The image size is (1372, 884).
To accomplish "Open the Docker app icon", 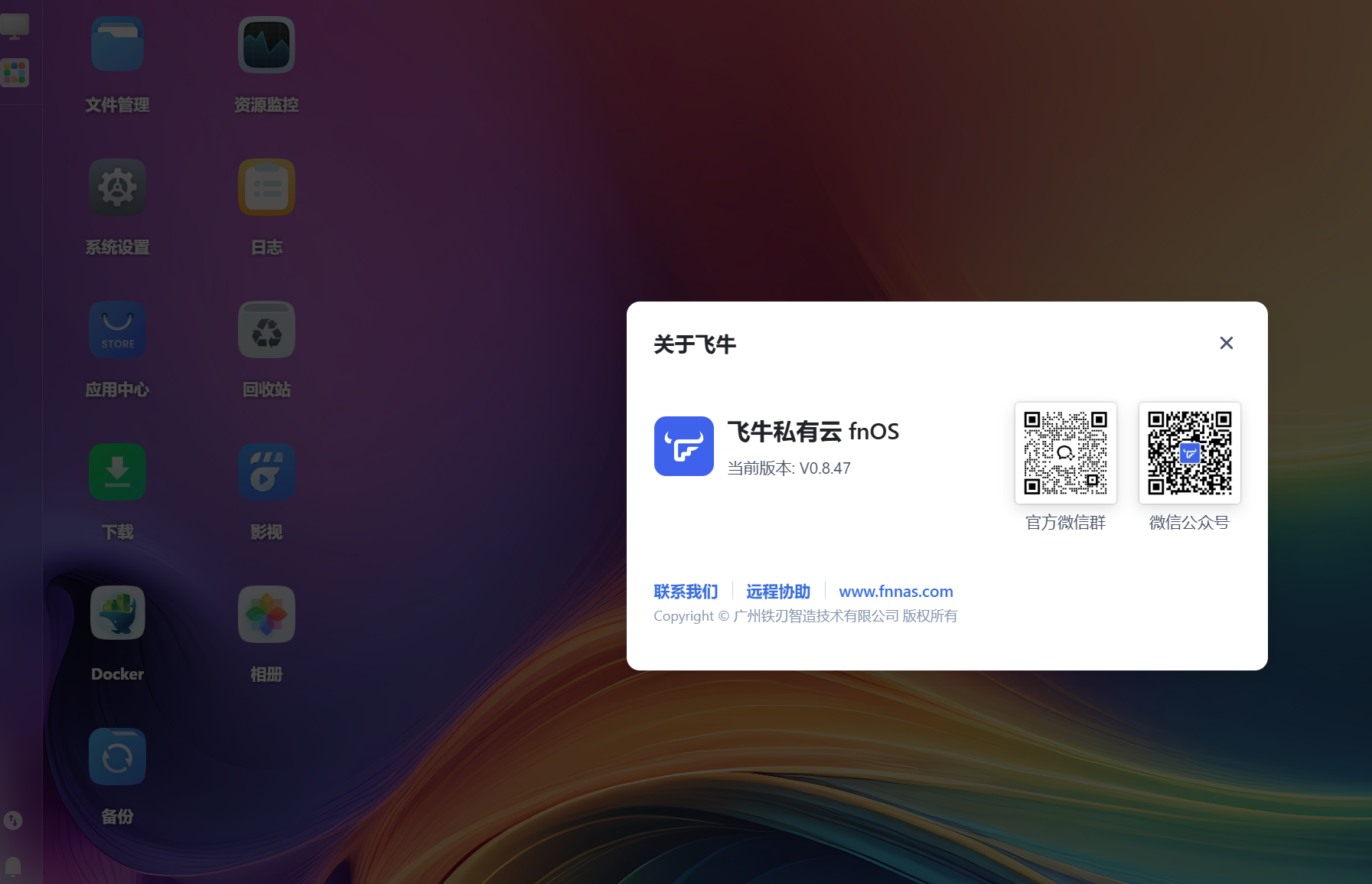I will [117, 615].
